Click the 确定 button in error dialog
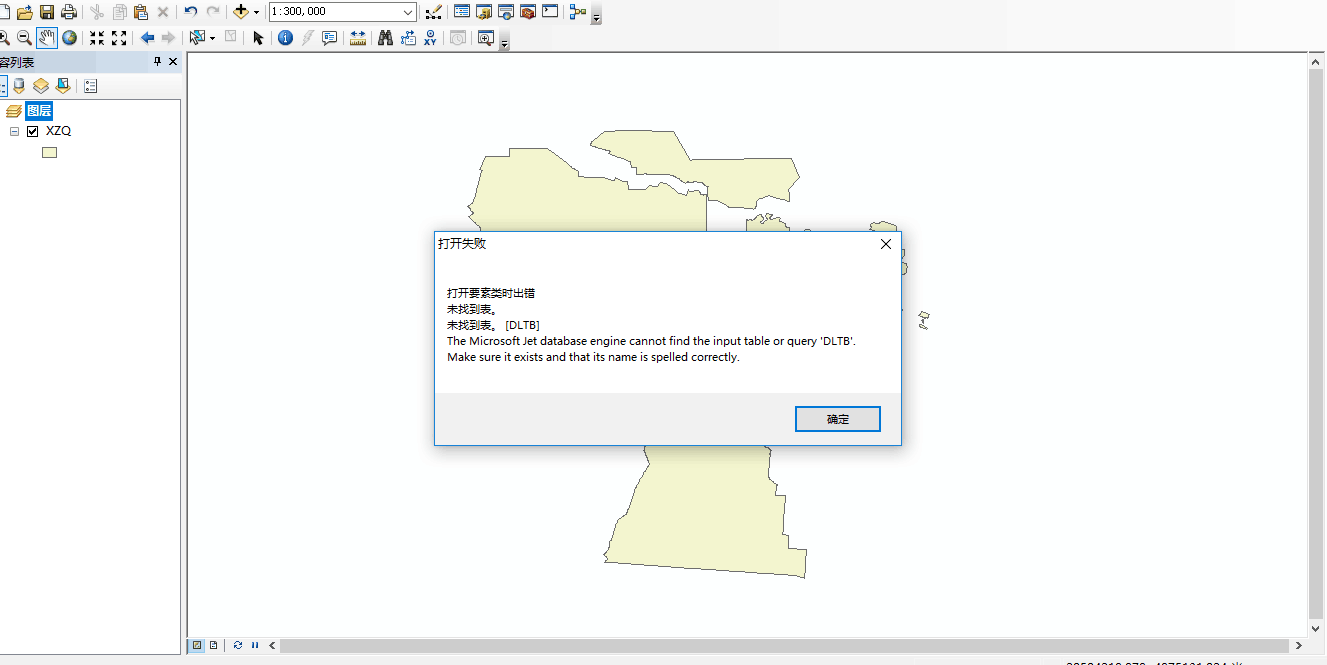1327x665 pixels. pos(837,419)
